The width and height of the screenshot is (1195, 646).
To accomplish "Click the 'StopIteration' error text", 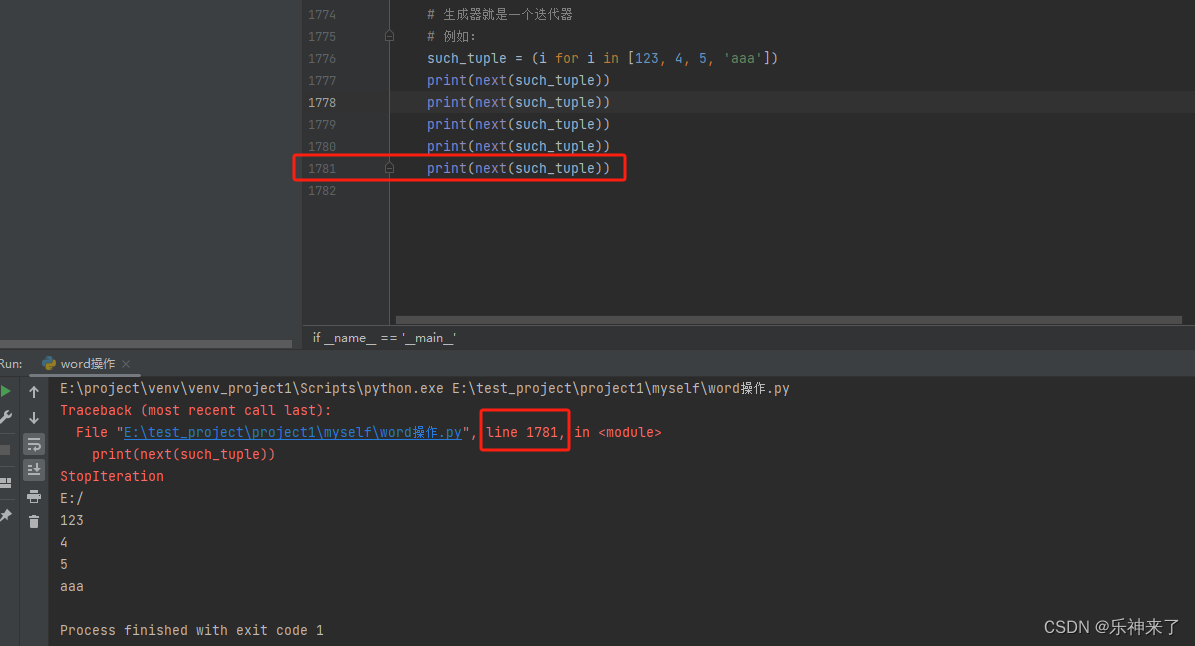I will click(112, 476).
